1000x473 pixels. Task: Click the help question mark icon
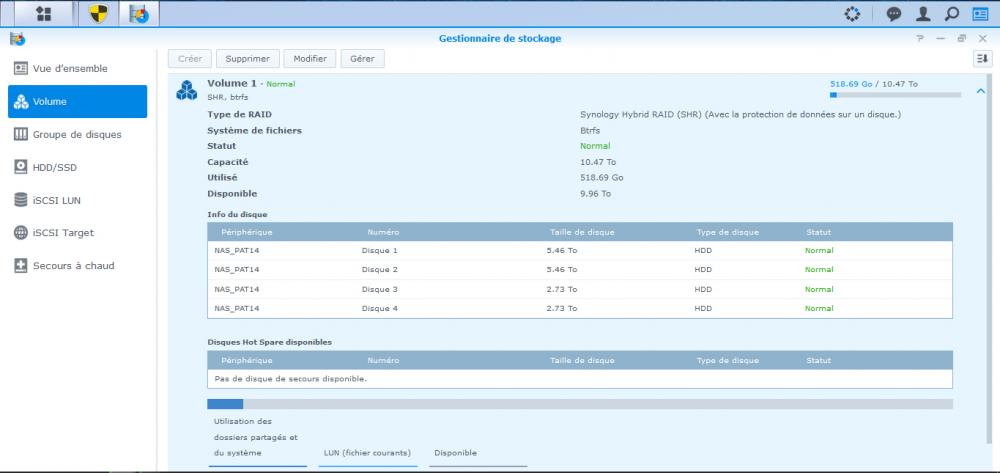pyautogui.click(x=920, y=38)
